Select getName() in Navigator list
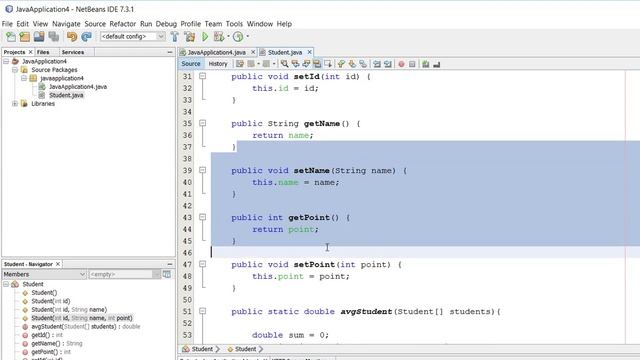Image resolution: width=640 pixels, height=360 pixels. pyautogui.click(x=57, y=344)
